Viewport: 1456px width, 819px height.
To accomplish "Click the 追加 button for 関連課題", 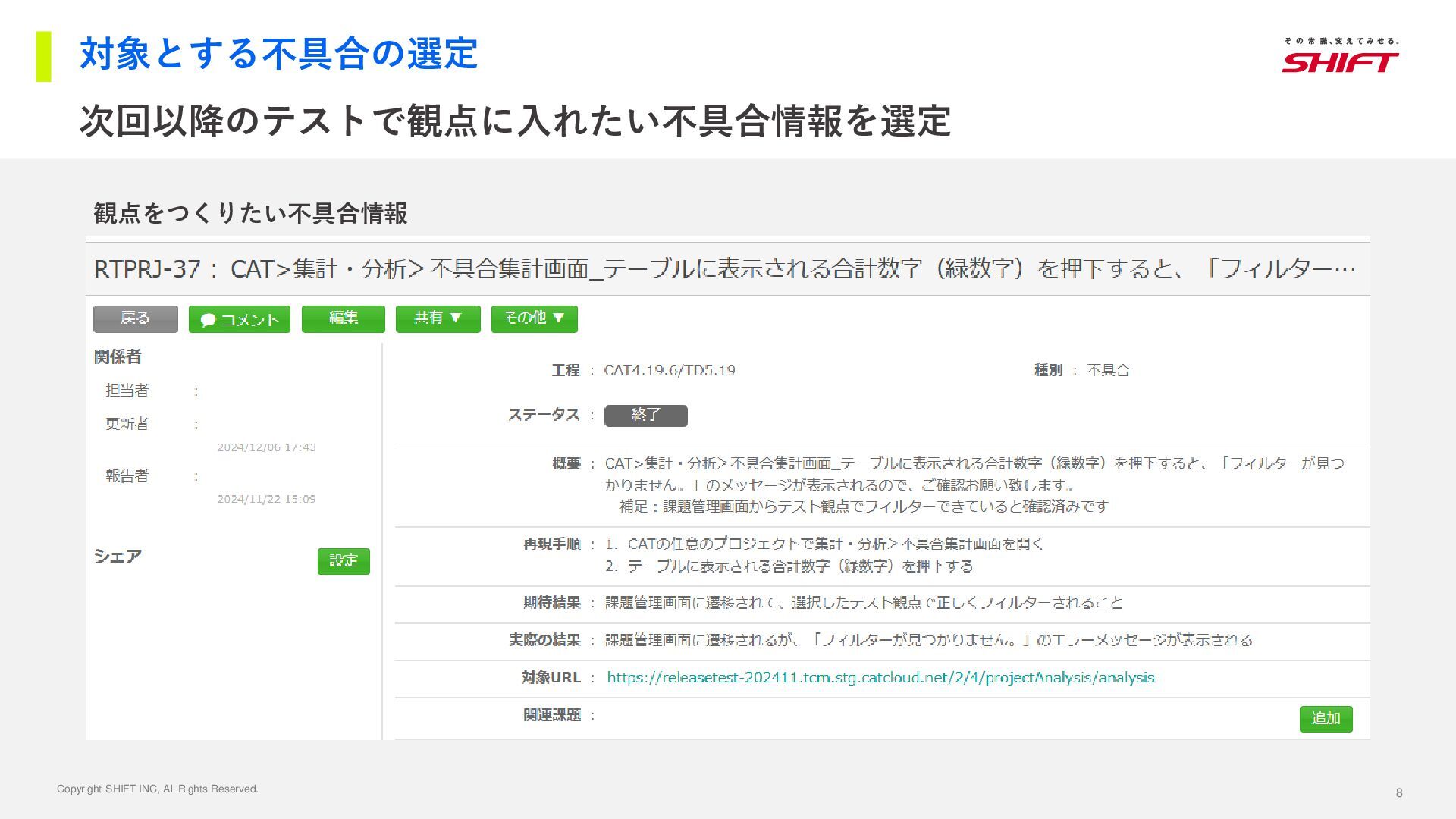I will click(x=1325, y=718).
